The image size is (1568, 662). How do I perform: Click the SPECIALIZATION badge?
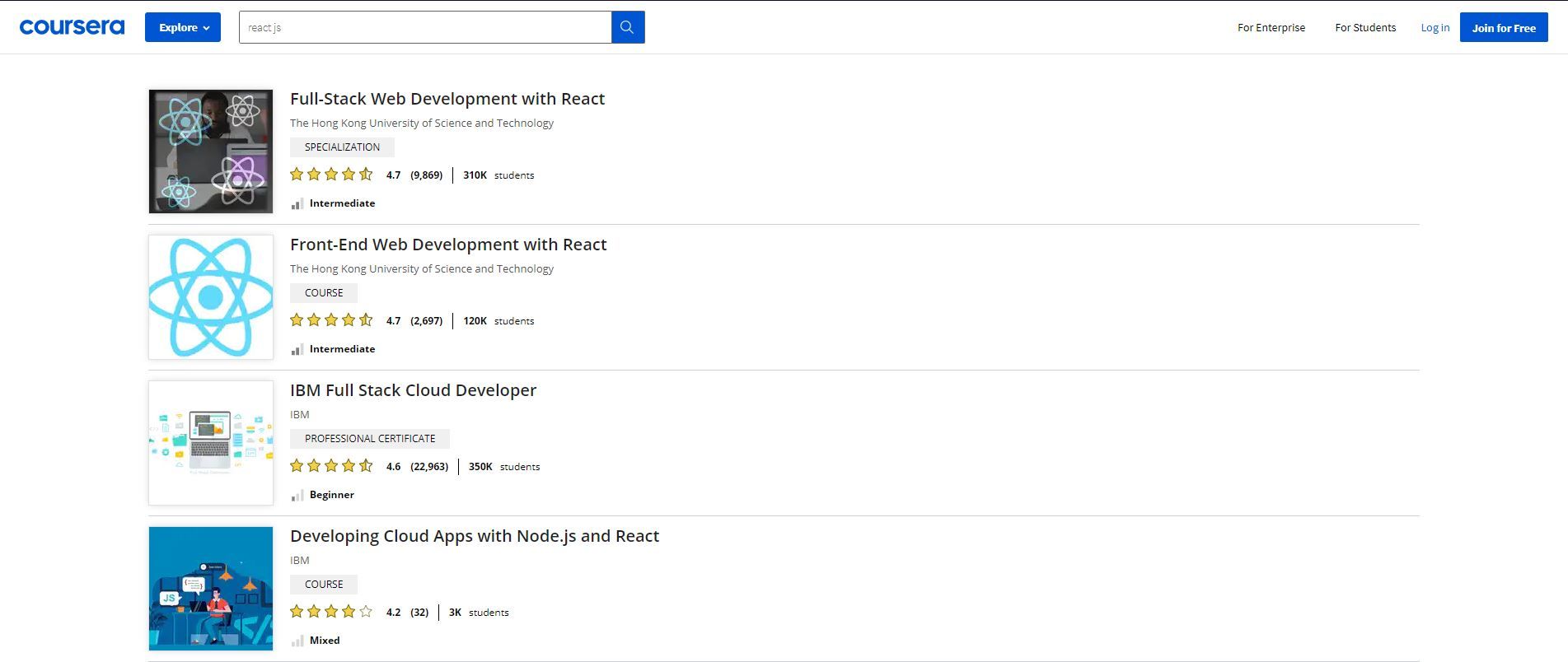point(342,147)
